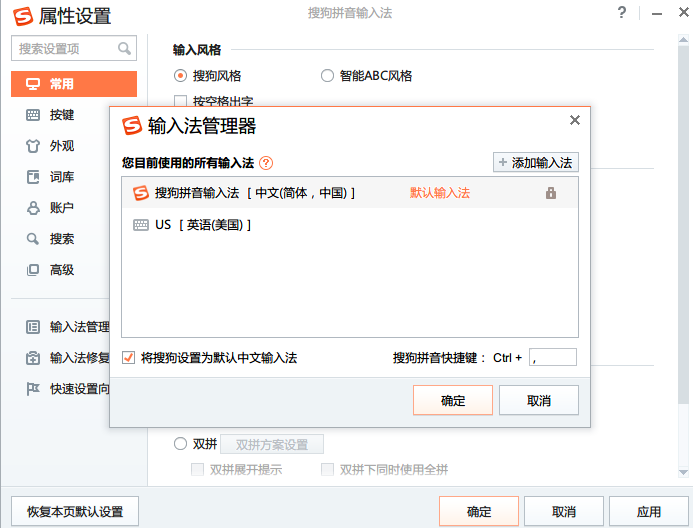693x528 pixels.
Task: Switch to the 高级 advanced tab
Action: (x=62, y=270)
